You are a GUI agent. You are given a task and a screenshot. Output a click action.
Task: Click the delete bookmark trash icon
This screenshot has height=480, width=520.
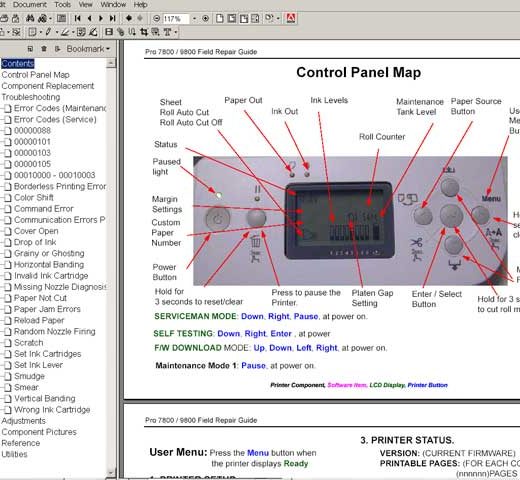point(44,49)
